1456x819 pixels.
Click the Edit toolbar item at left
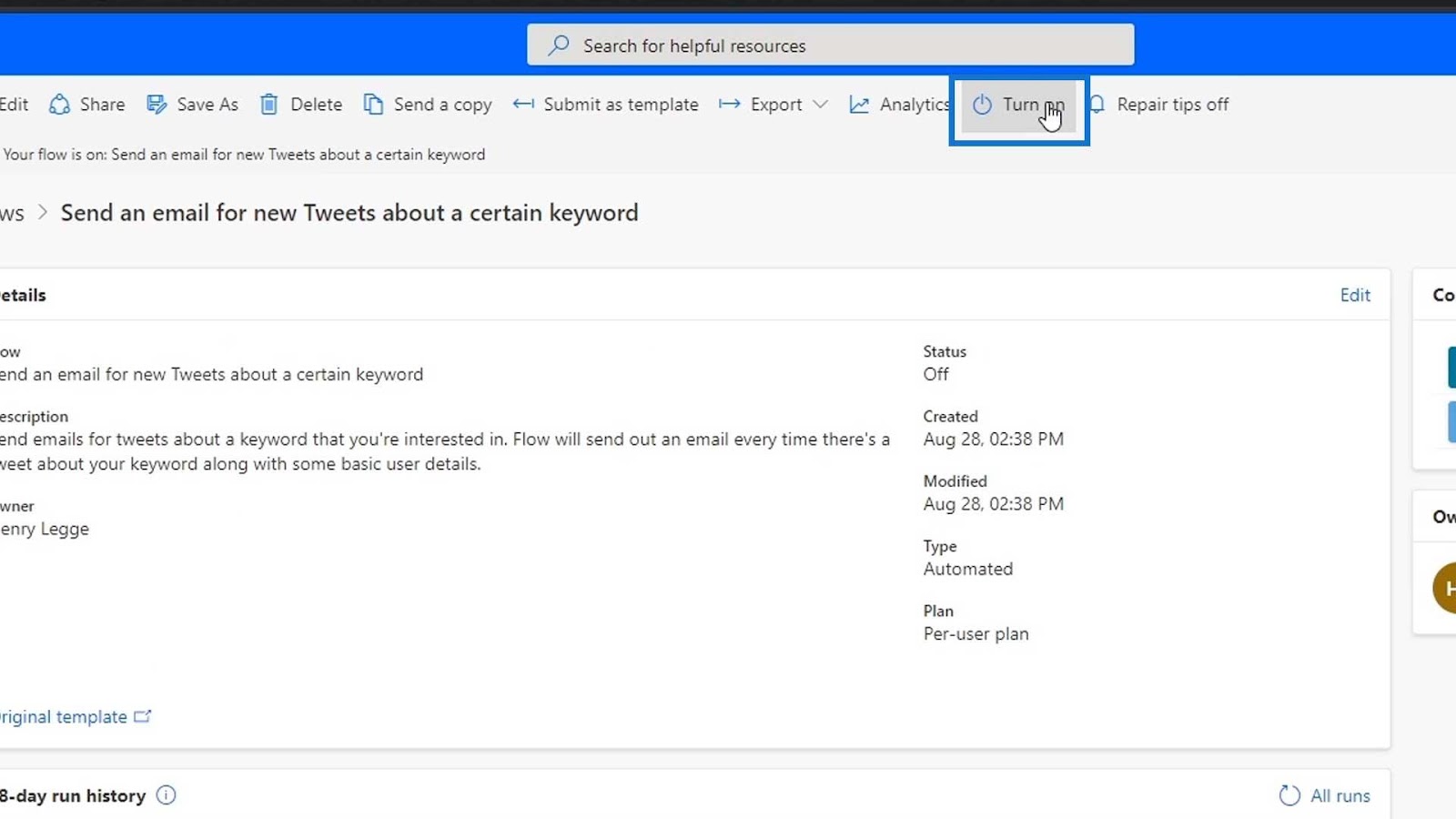14,105
